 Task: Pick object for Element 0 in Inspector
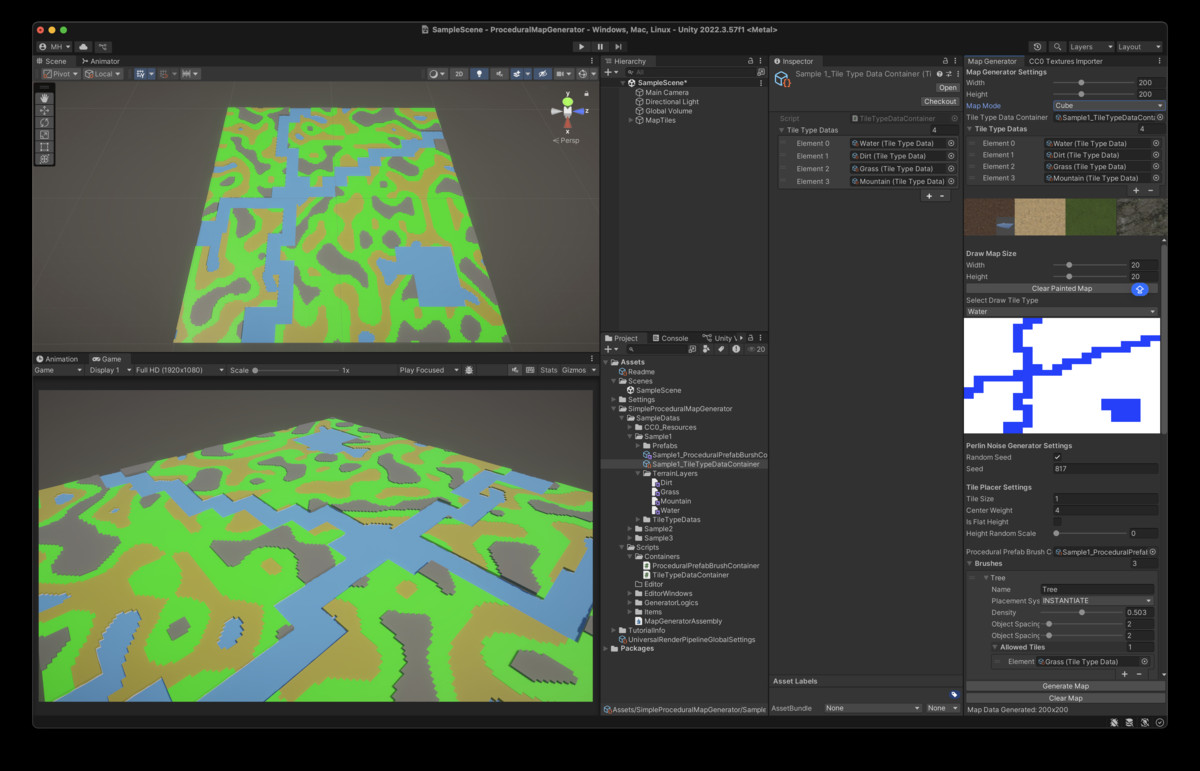pos(951,143)
